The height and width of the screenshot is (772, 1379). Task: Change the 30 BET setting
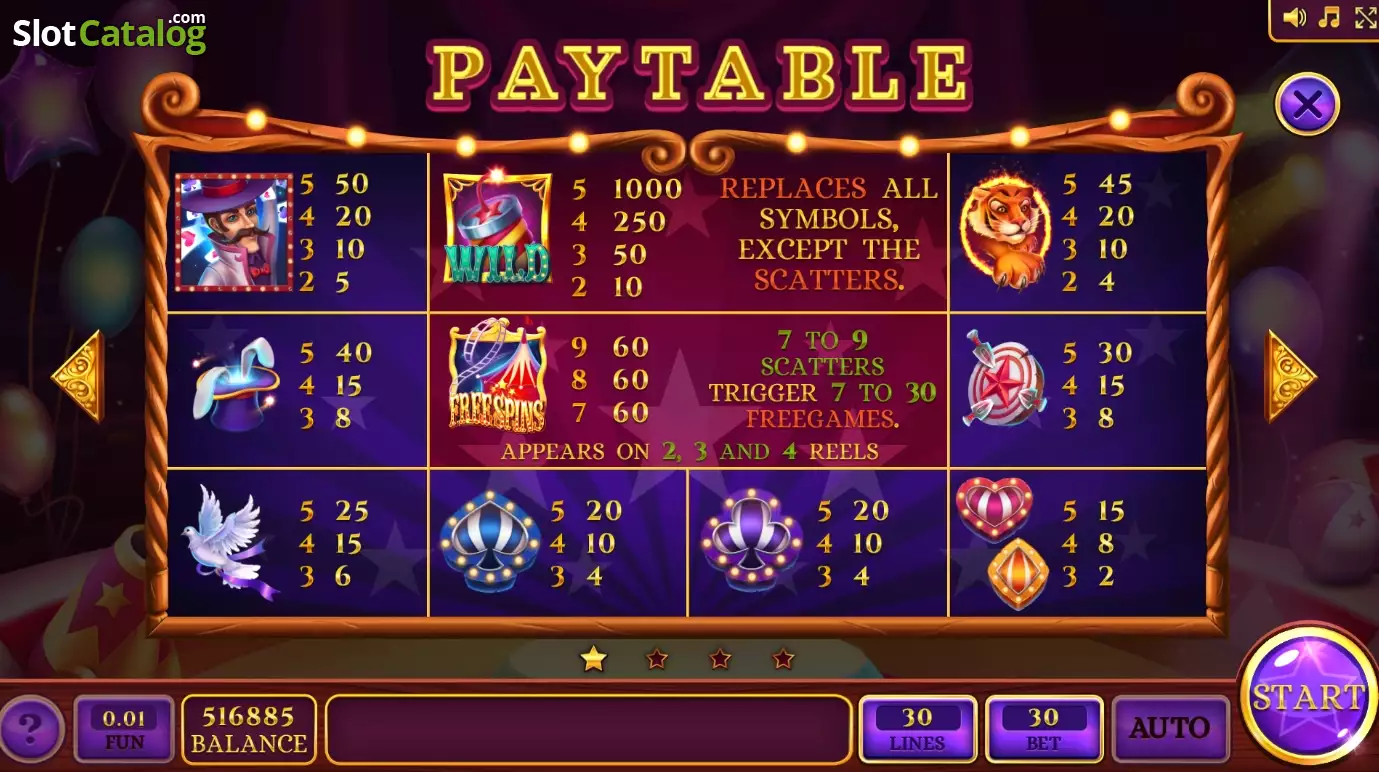[1044, 729]
